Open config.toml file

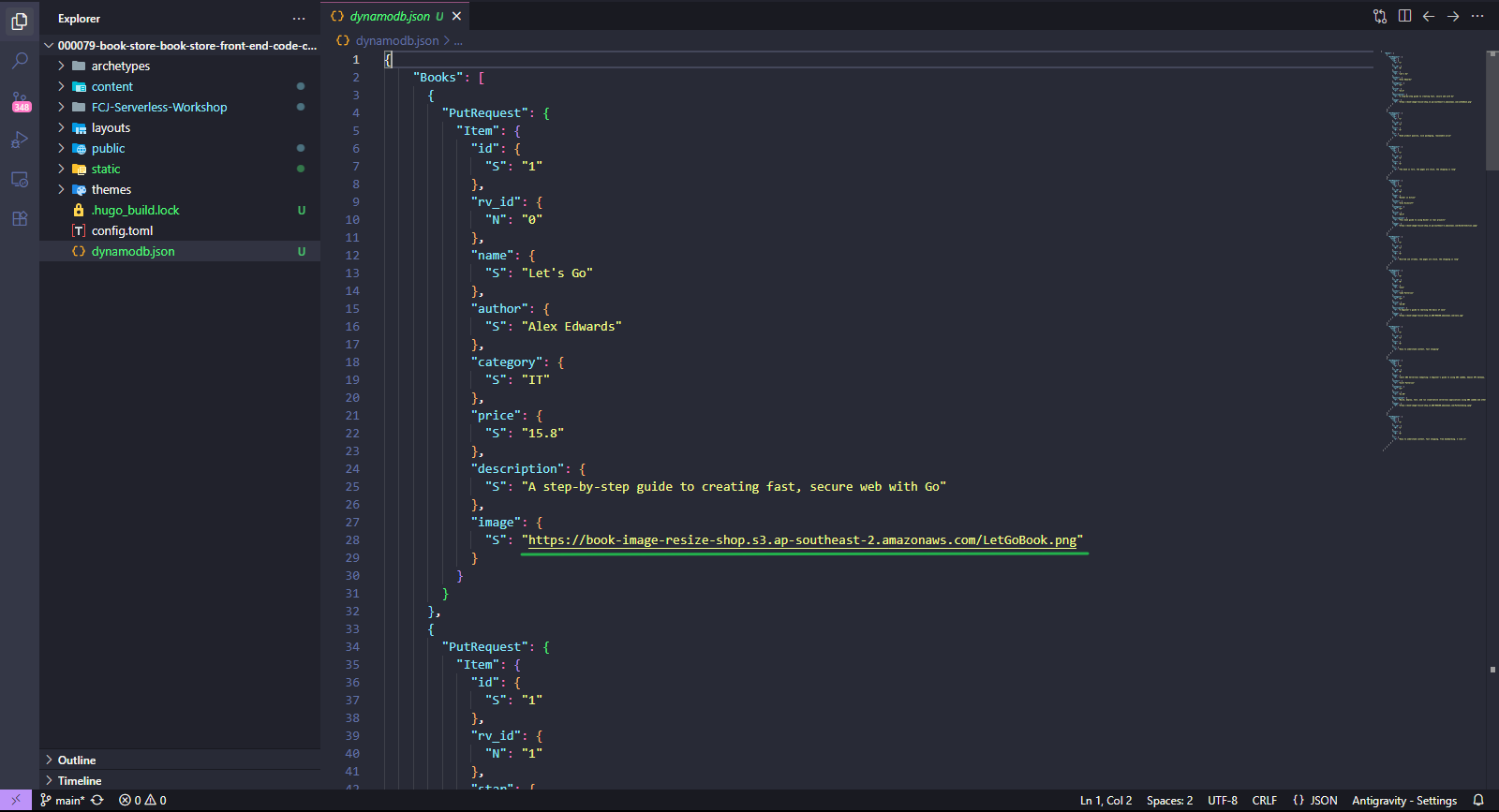[180, 230]
